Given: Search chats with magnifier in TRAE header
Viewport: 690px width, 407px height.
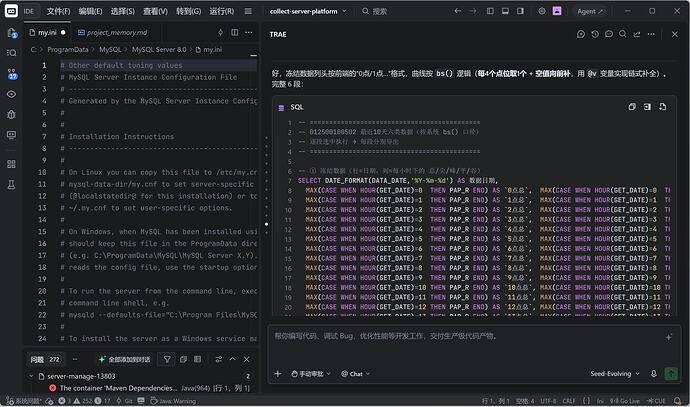Looking at the screenshot, I should click(623, 34).
